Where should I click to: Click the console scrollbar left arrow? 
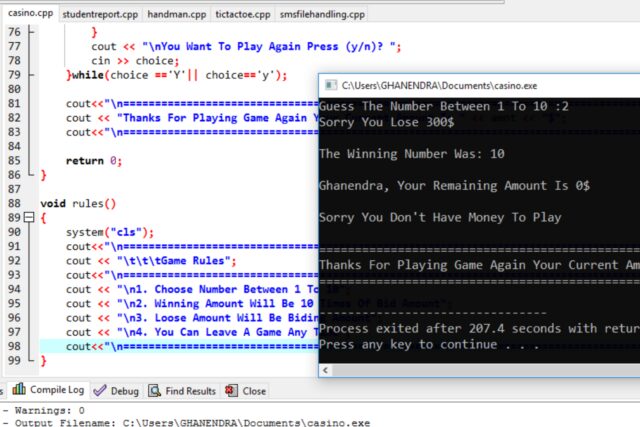click(x=325, y=370)
